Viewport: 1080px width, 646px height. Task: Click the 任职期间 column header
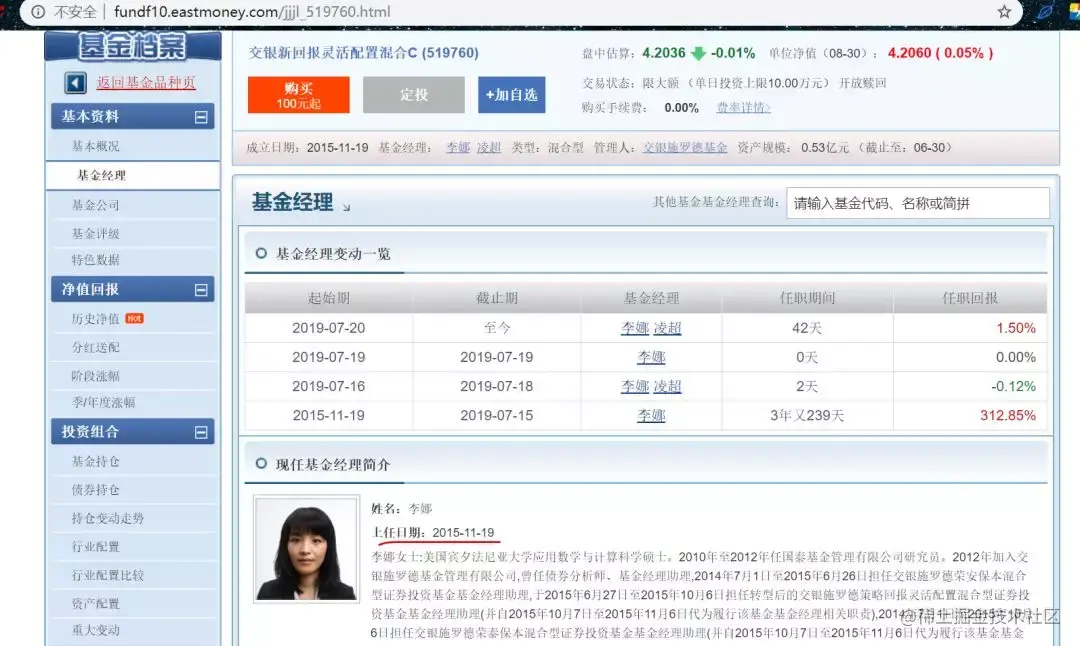click(x=807, y=298)
